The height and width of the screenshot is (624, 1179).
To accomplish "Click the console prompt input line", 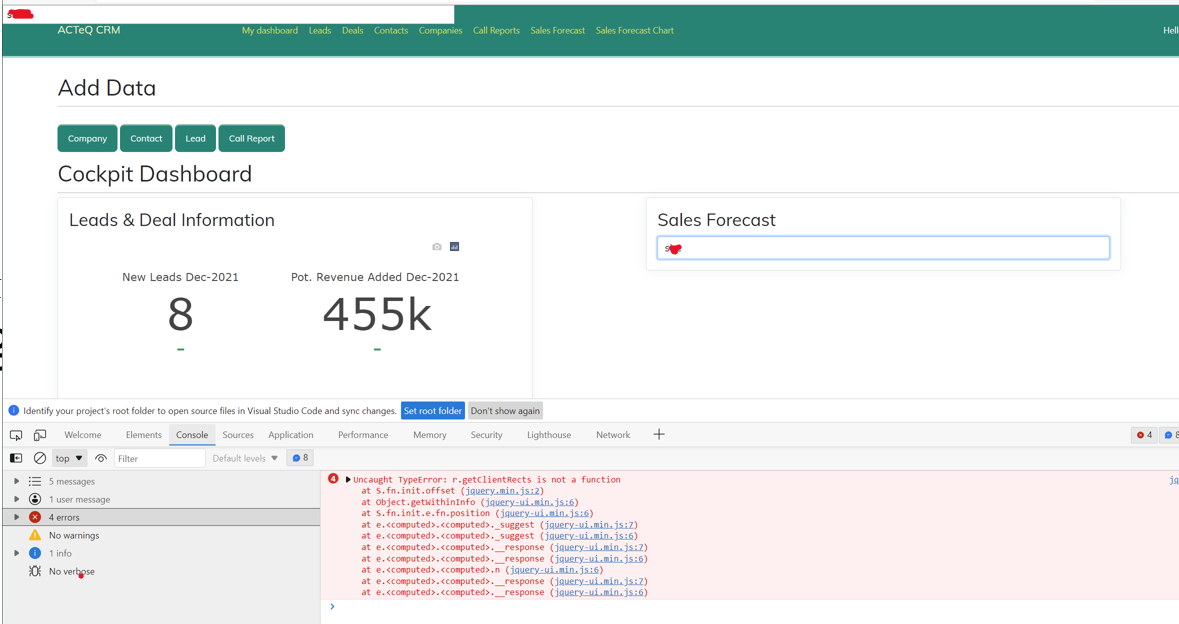I will coord(749,607).
